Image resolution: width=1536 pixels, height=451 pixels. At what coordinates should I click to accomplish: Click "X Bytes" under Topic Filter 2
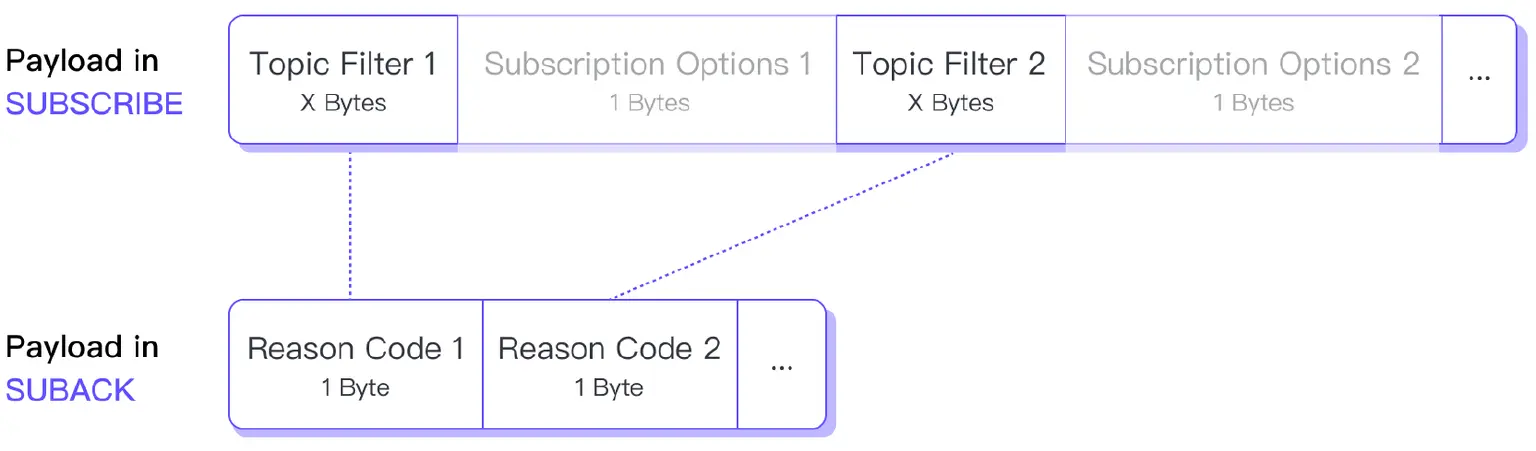950,103
